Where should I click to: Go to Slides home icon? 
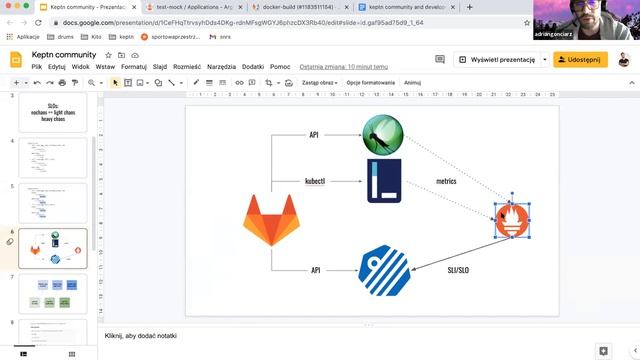point(16,60)
